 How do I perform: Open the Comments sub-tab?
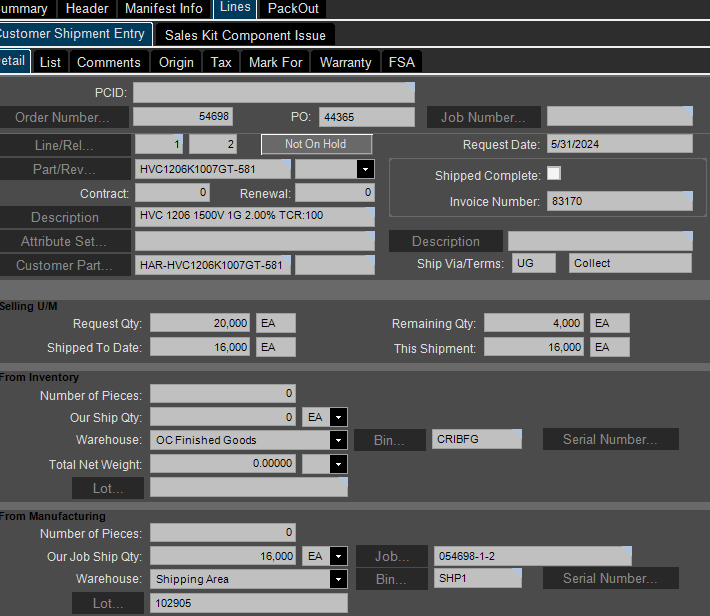pos(109,62)
